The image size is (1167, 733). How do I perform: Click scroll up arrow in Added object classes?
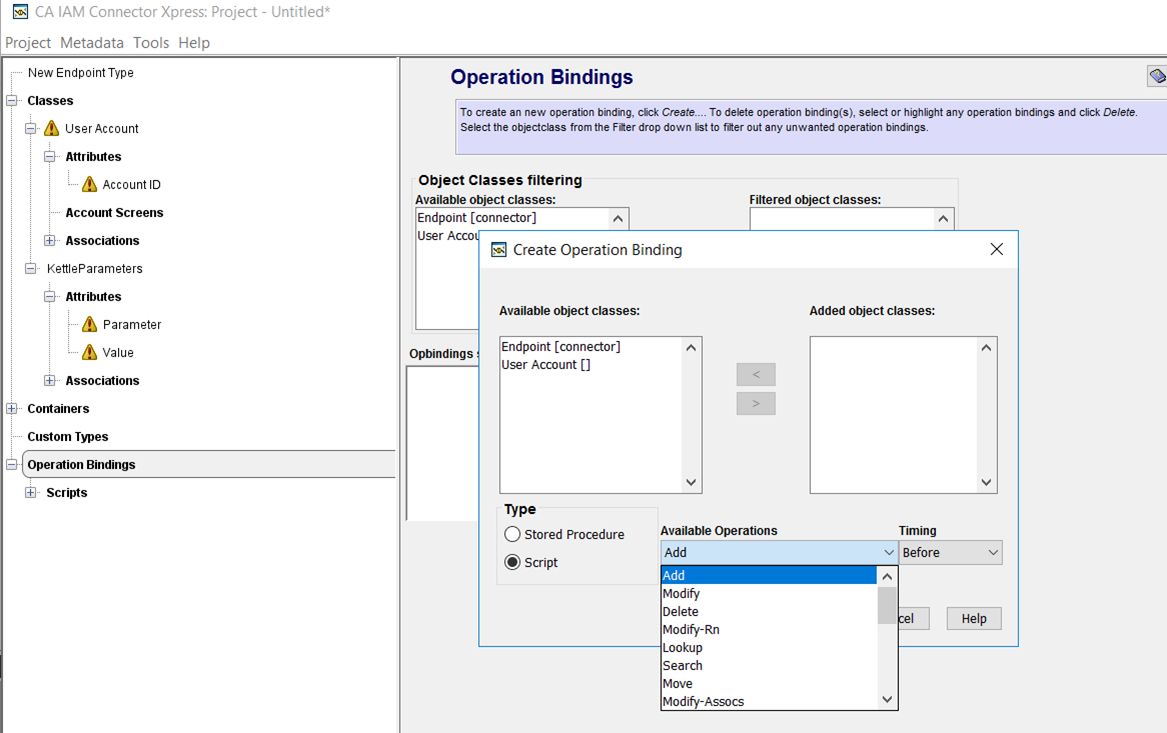(x=986, y=348)
